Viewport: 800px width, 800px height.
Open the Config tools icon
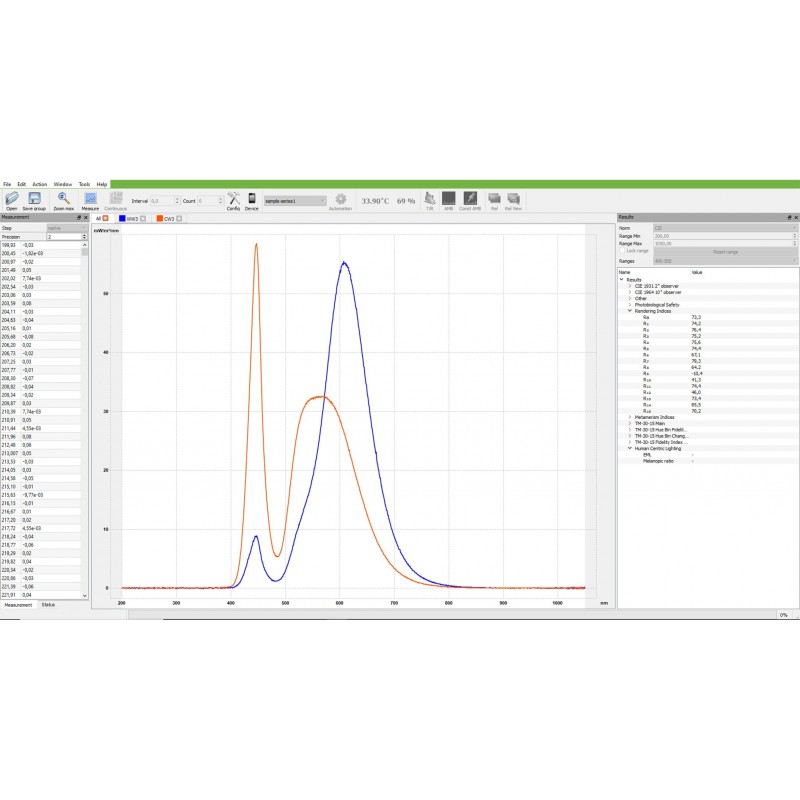click(233, 199)
